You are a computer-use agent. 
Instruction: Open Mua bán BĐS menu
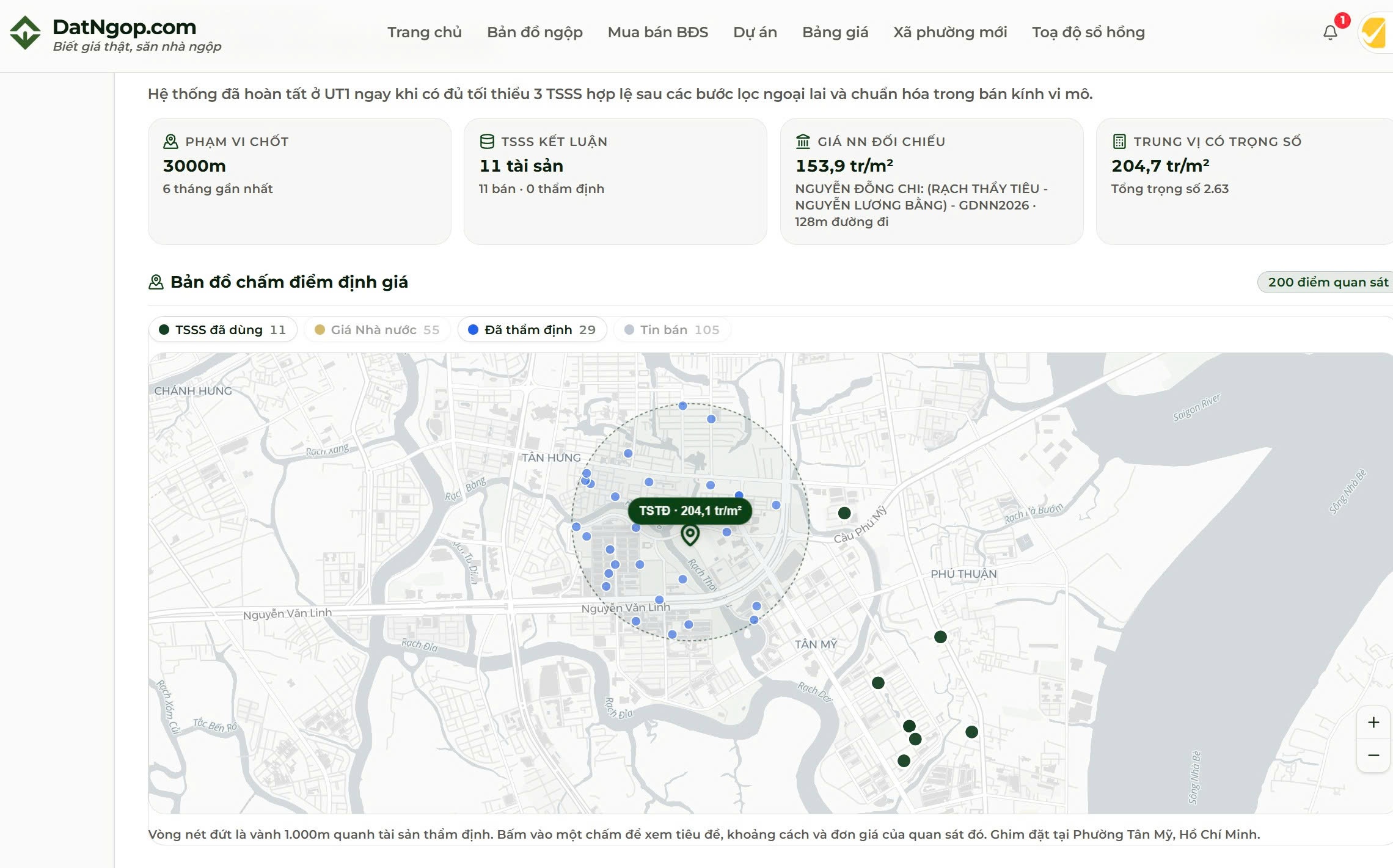pyautogui.click(x=658, y=32)
